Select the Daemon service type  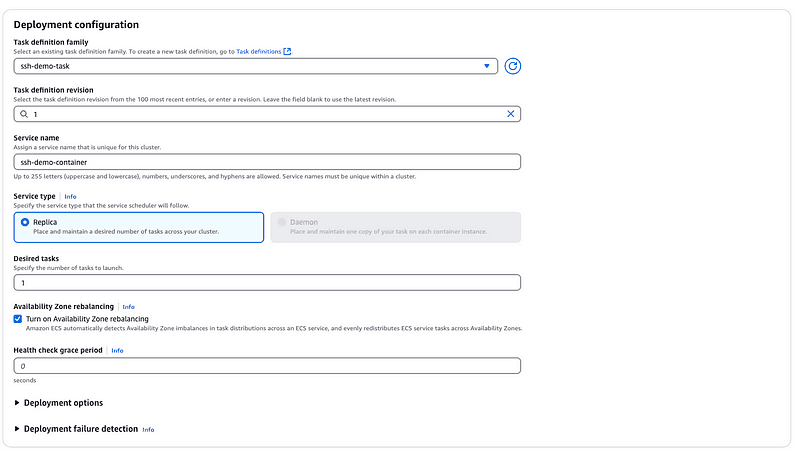[396, 228]
